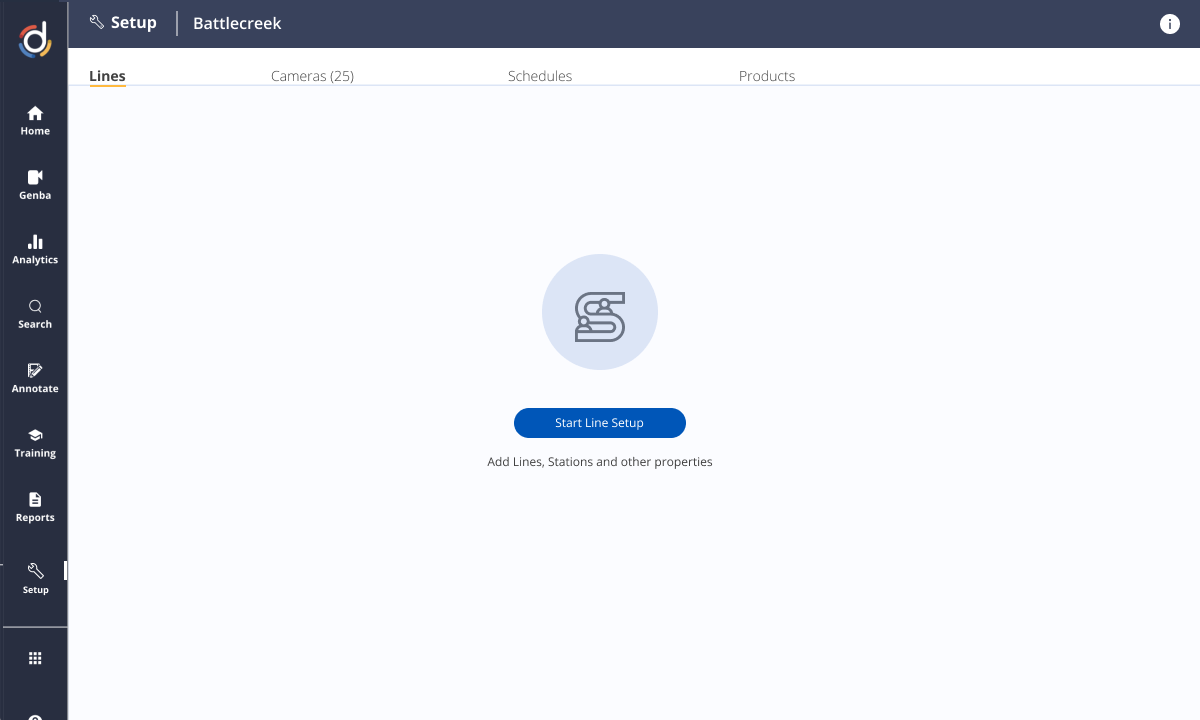Viewport: 1200px width, 720px height.
Task: Switch to the Schedules tab
Action: tap(540, 76)
